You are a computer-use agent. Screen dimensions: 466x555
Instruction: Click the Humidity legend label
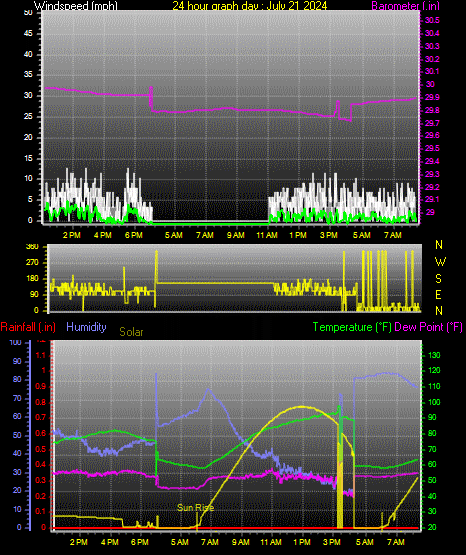tap(86, 327)
